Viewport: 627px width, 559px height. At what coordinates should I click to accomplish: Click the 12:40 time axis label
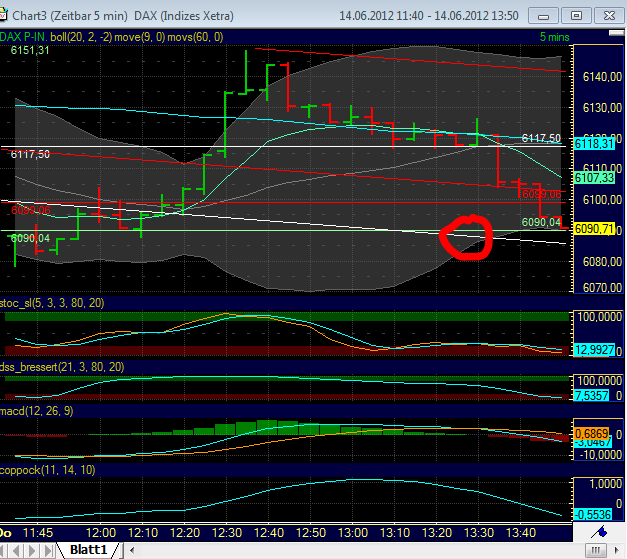coord(269,533)
